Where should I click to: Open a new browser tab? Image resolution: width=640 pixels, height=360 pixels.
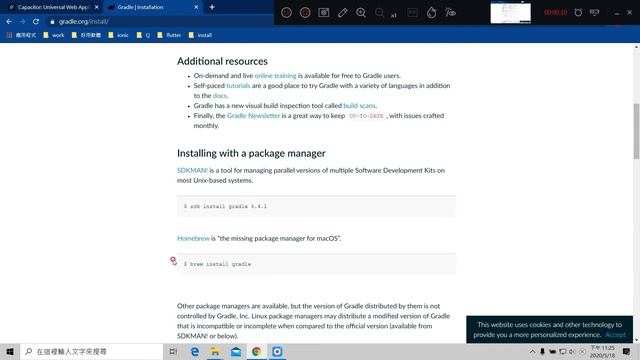point(212,7)
